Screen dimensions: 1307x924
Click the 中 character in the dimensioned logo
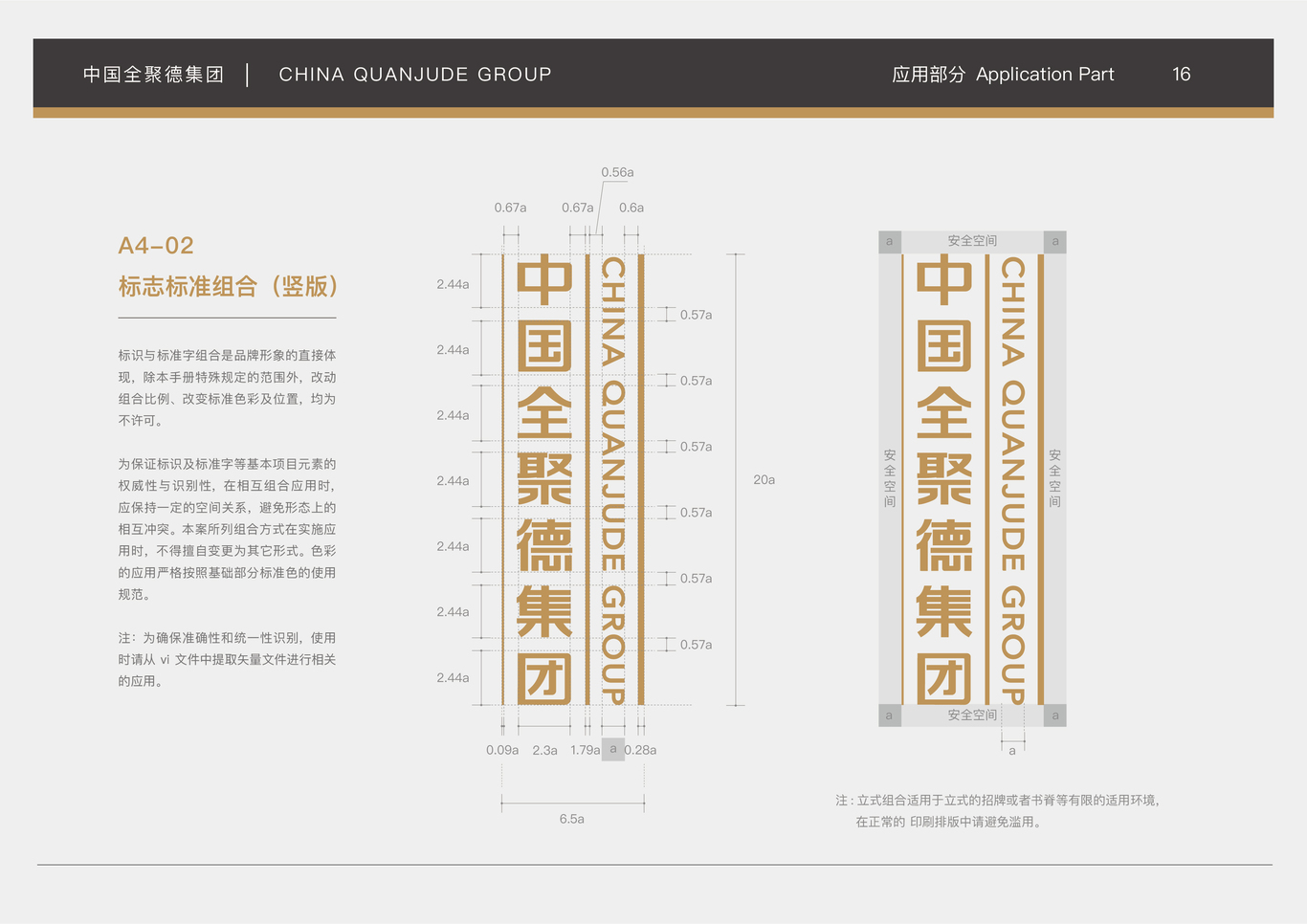544,280
